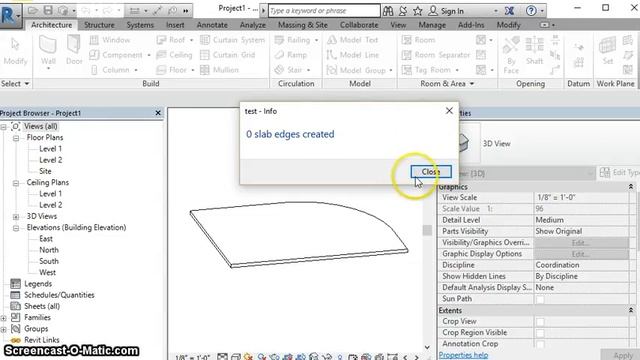Open the Annotate ribbon tab
The width and height of the screenshot is (640, 360).
coord(212,25)
